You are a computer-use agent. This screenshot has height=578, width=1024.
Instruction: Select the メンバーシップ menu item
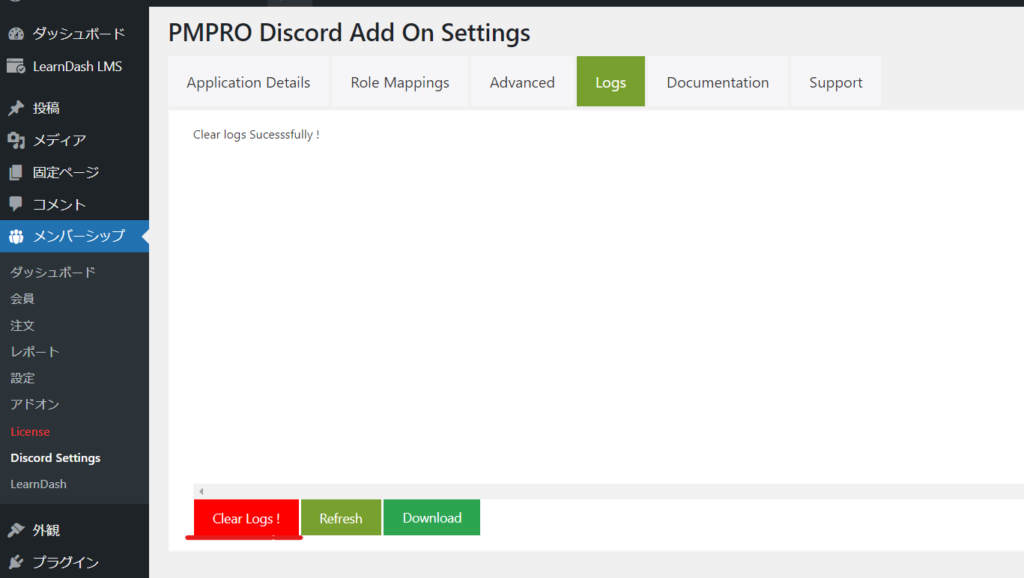pyautogui.click(x=74, y=236)
